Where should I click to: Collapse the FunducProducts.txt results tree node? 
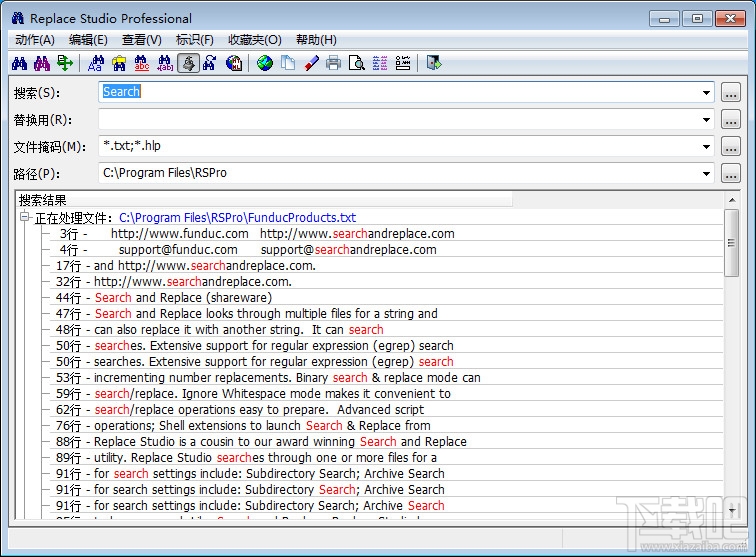pyautogui.click(x=25, y=218)
